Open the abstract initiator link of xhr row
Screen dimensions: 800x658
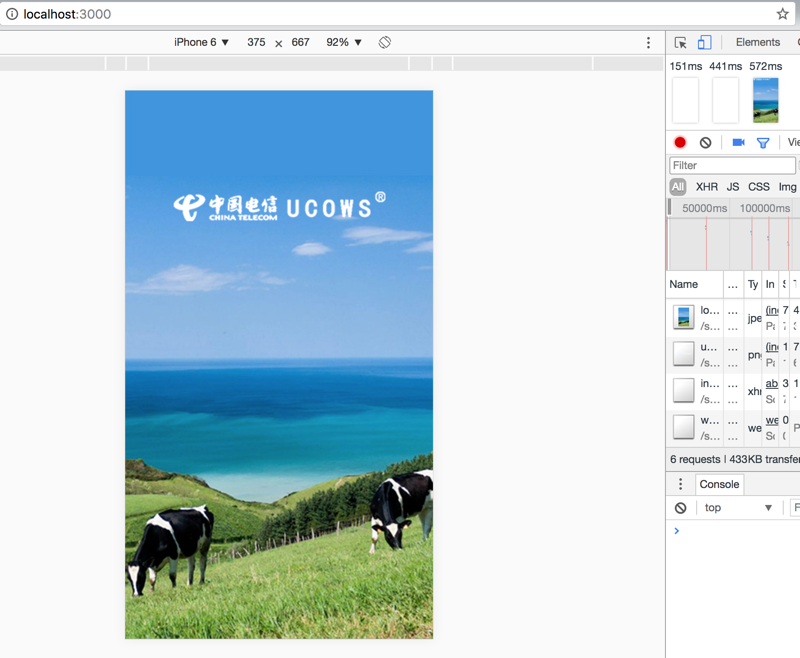click(771, 383)
